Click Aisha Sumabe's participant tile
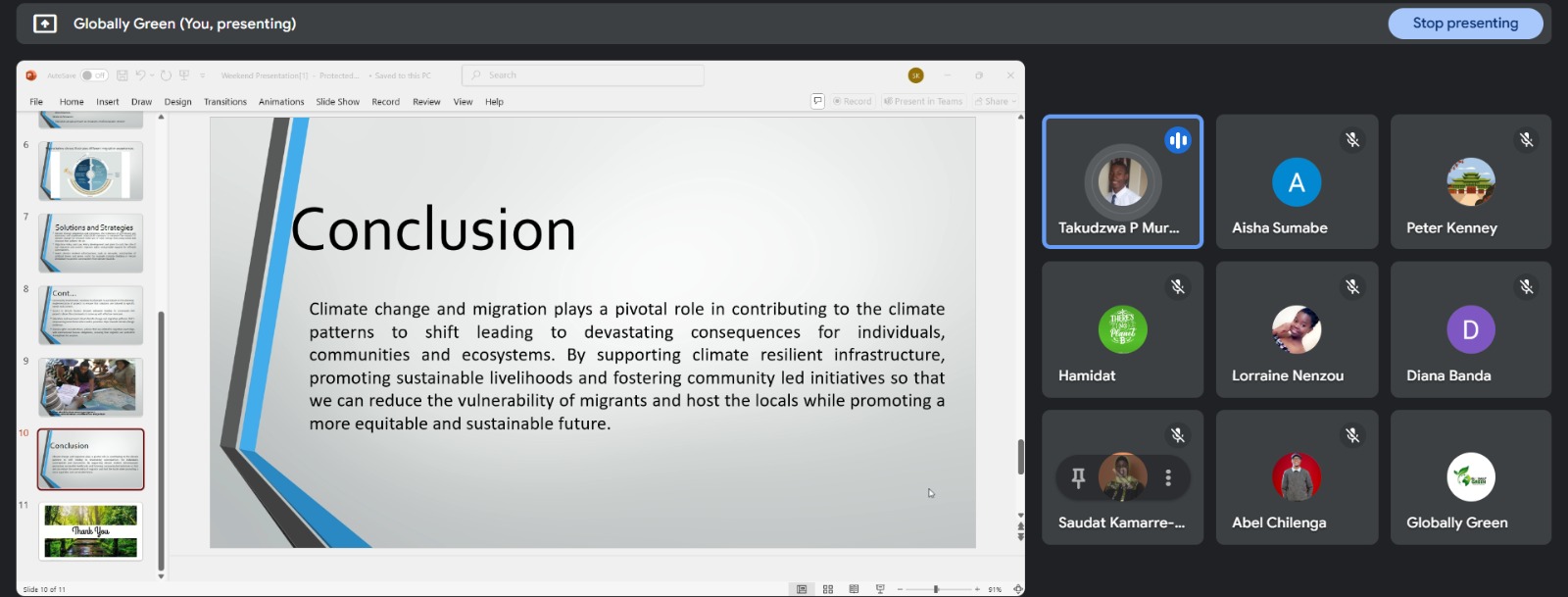 [x=1297, y=181]
